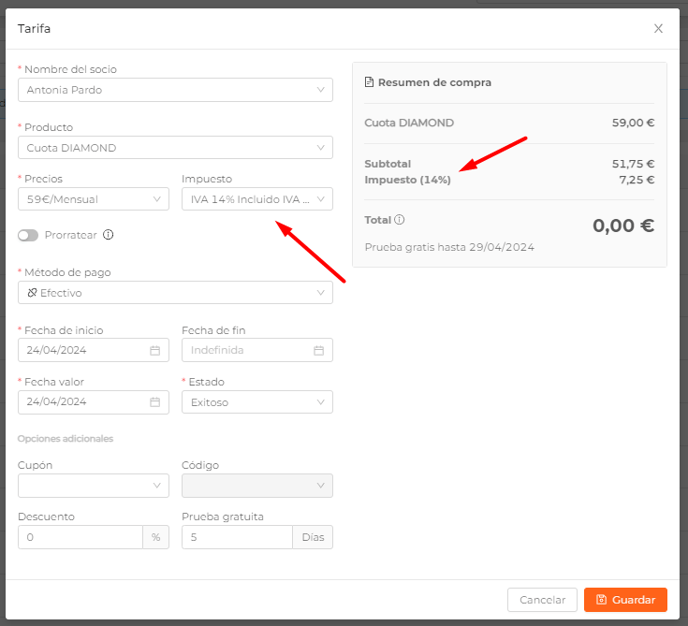Open the Cupón dropdown
688x626 pixels.
pyautogui.click(x=93, y=486)
